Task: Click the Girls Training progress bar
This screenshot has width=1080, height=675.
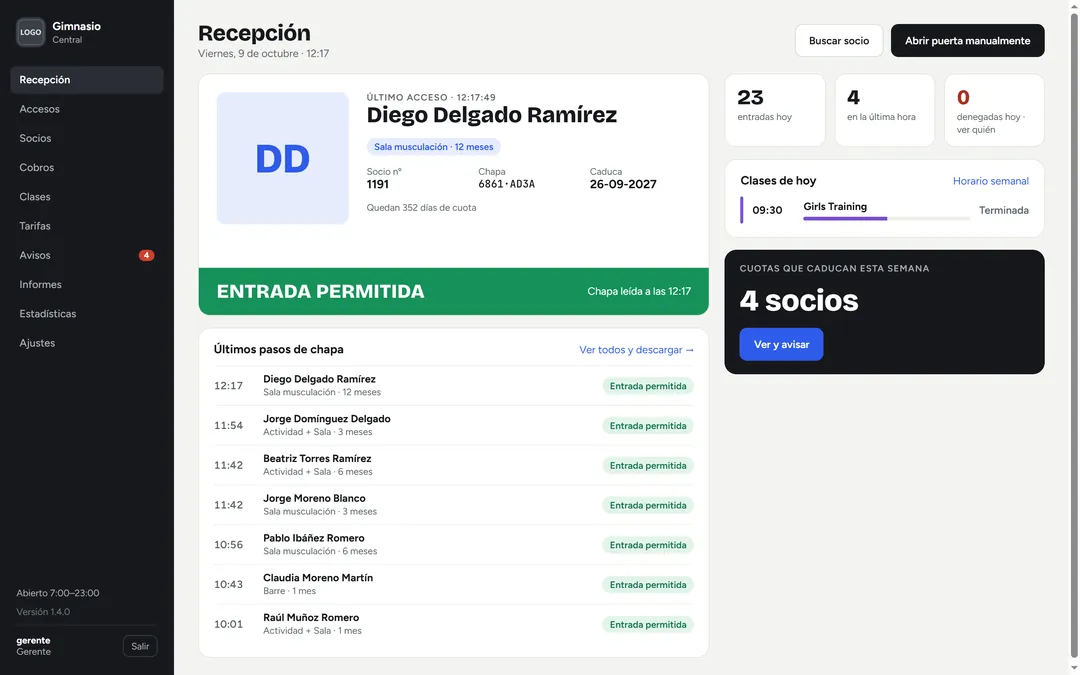Action: [x=886, y=218]
